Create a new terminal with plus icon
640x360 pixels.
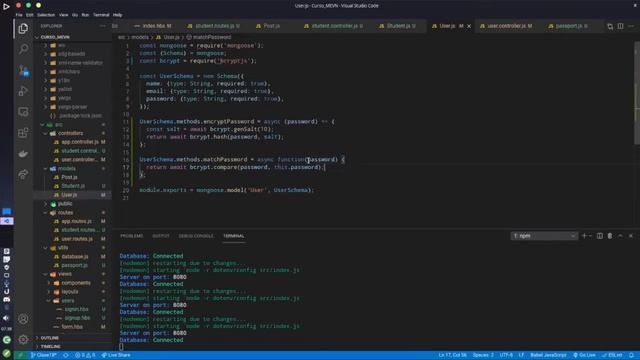(x=584, y=236)
